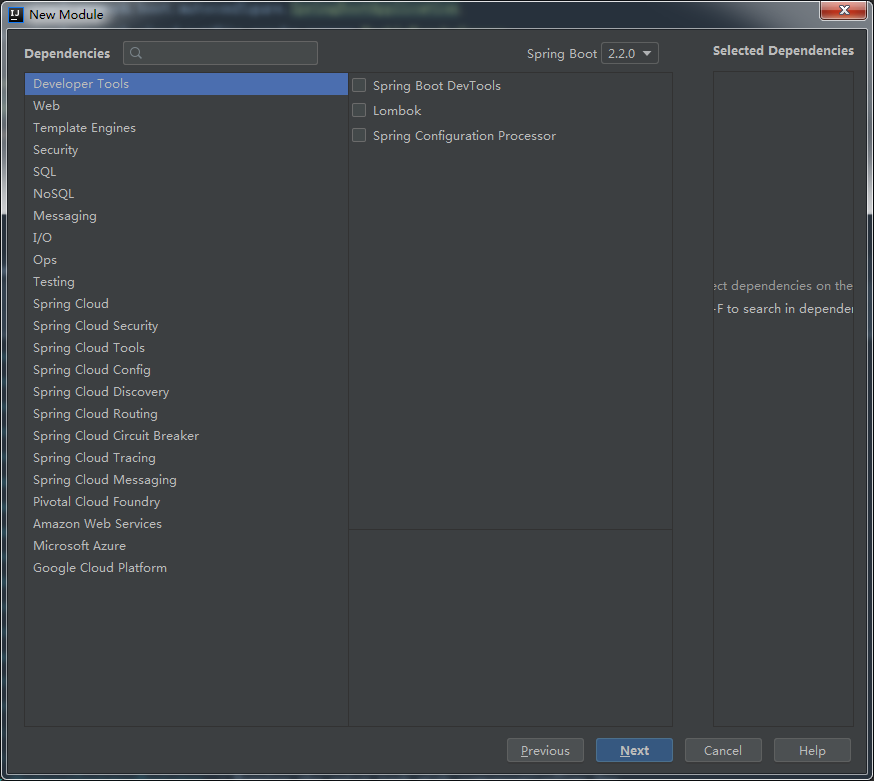Select Spring Cloud Routing category
The image size is (874, 781).
(186, 414)
